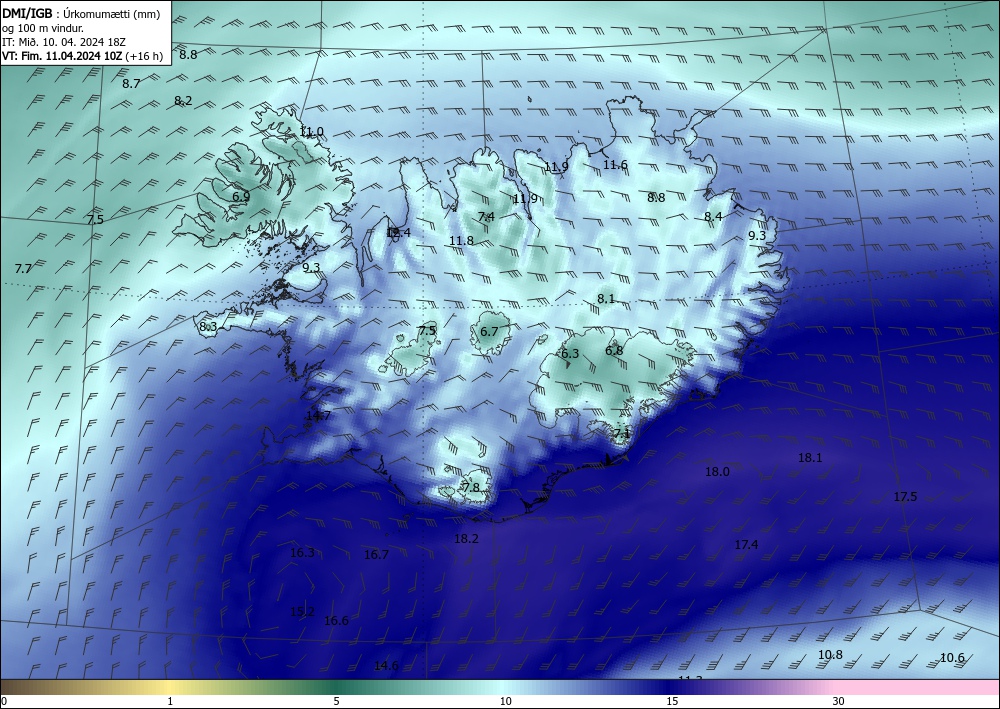
Task: Click the 14.6 value near the bottom edge
Action: 386,666
